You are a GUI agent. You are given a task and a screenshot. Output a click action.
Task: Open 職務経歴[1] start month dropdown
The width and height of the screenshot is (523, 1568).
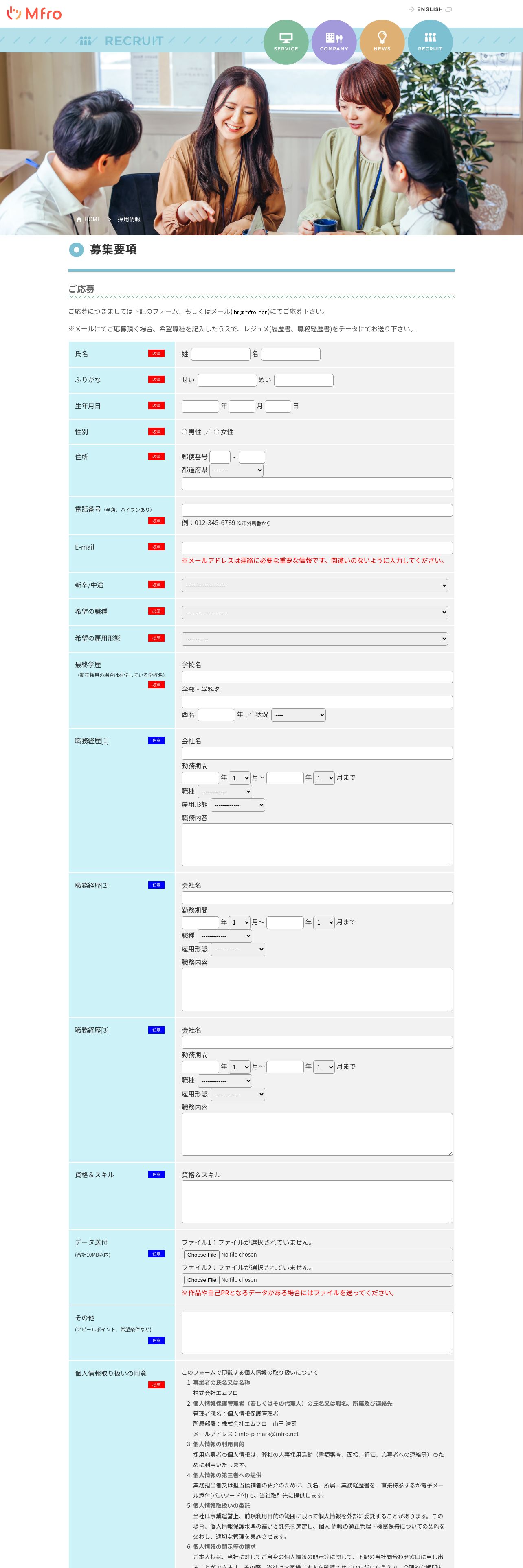239,778
